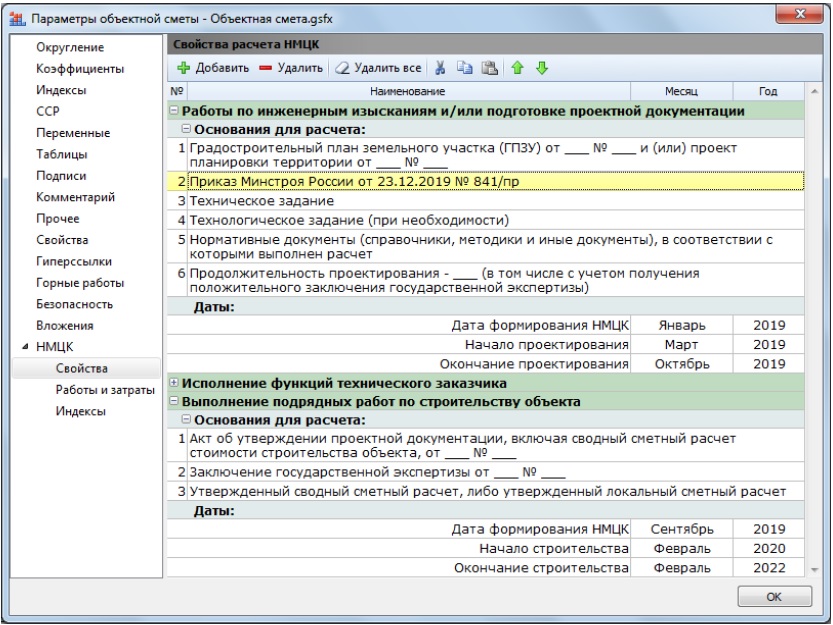Click the year 2019 for Начало проектирования

pyautogui.click(x=769, y=344)
